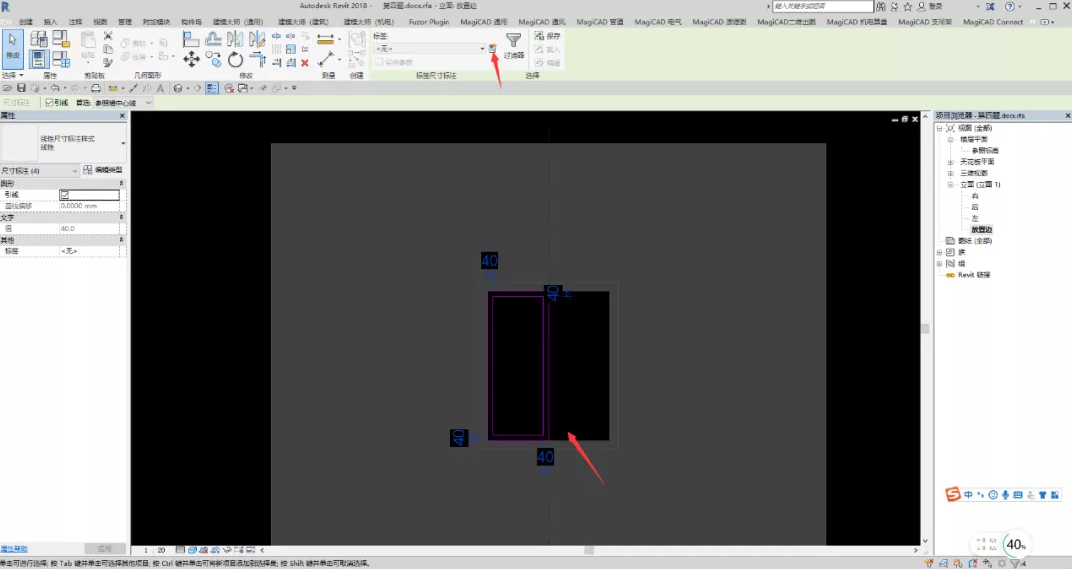Click the Properties help link

14,549
